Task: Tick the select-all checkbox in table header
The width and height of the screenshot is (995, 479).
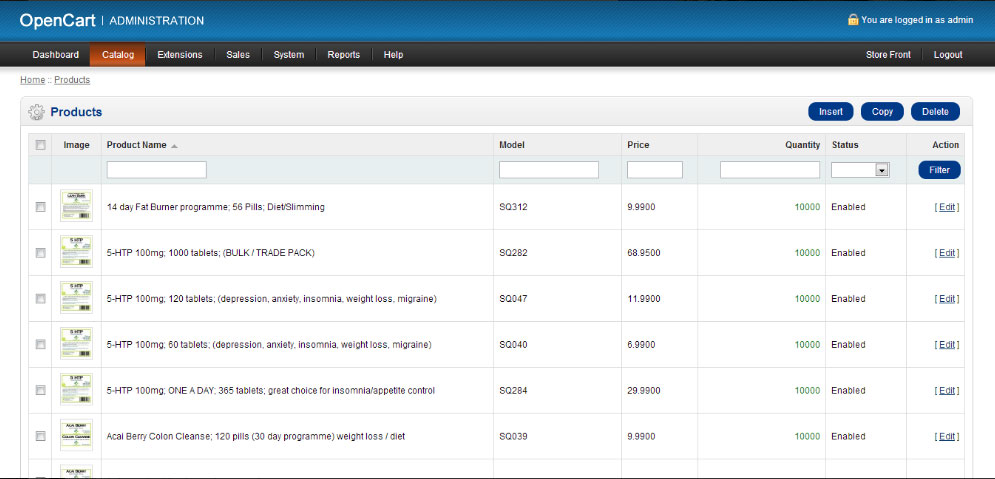Action: (x=41, y=145)
